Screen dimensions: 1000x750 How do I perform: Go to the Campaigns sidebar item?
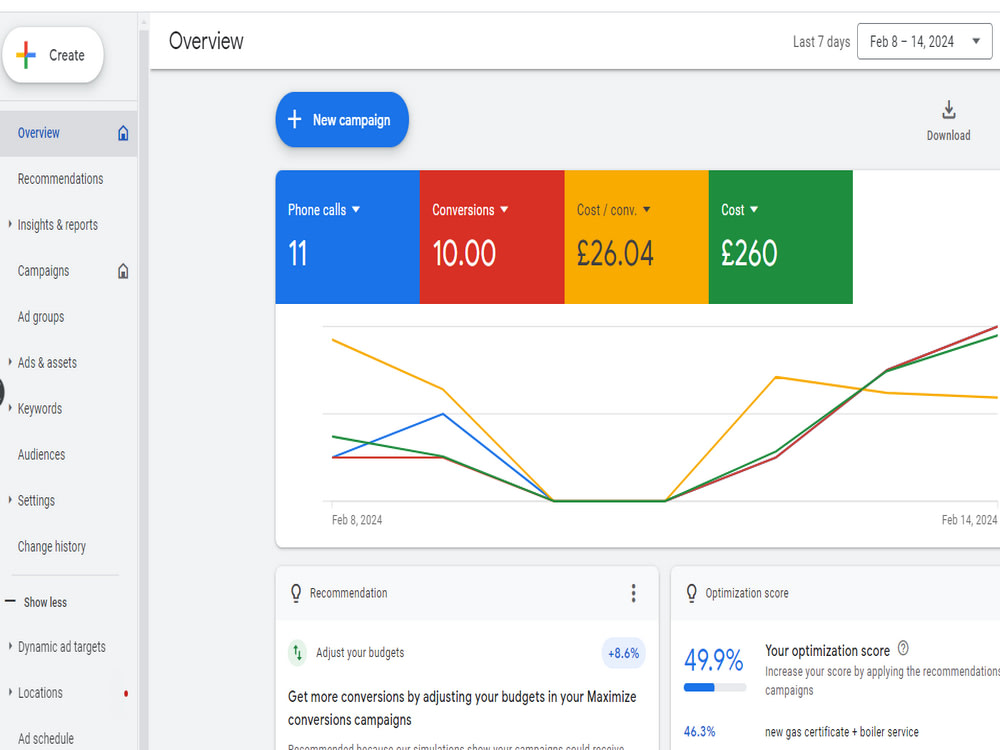pos(43,271)
